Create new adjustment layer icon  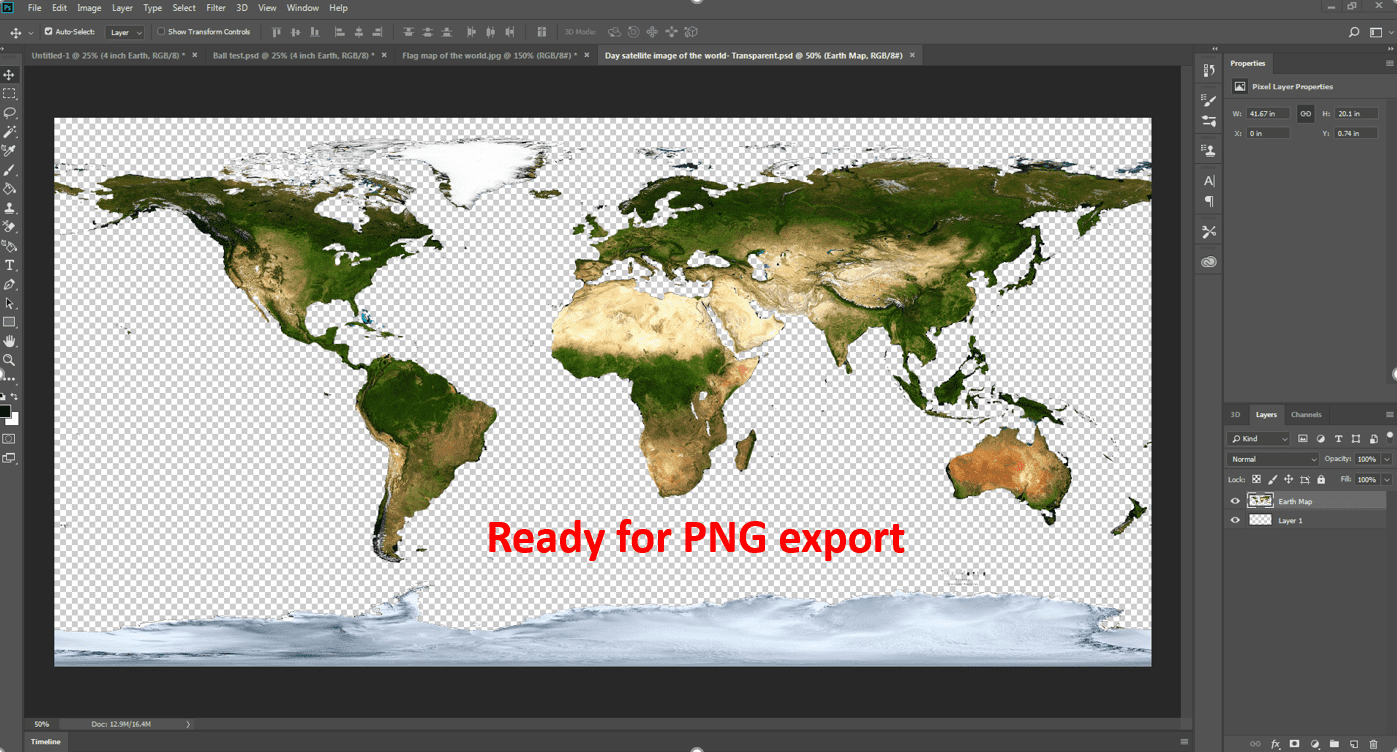[1315, 744]
